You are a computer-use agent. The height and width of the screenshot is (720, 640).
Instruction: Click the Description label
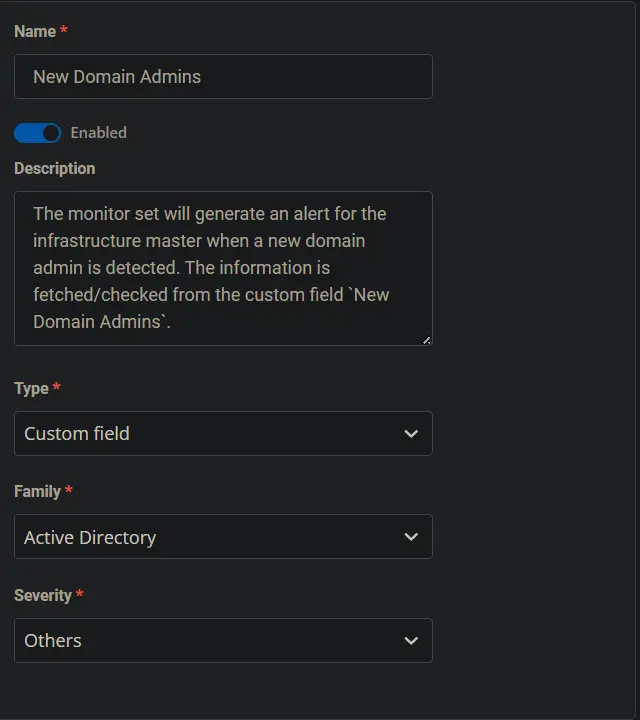point(55,169)
